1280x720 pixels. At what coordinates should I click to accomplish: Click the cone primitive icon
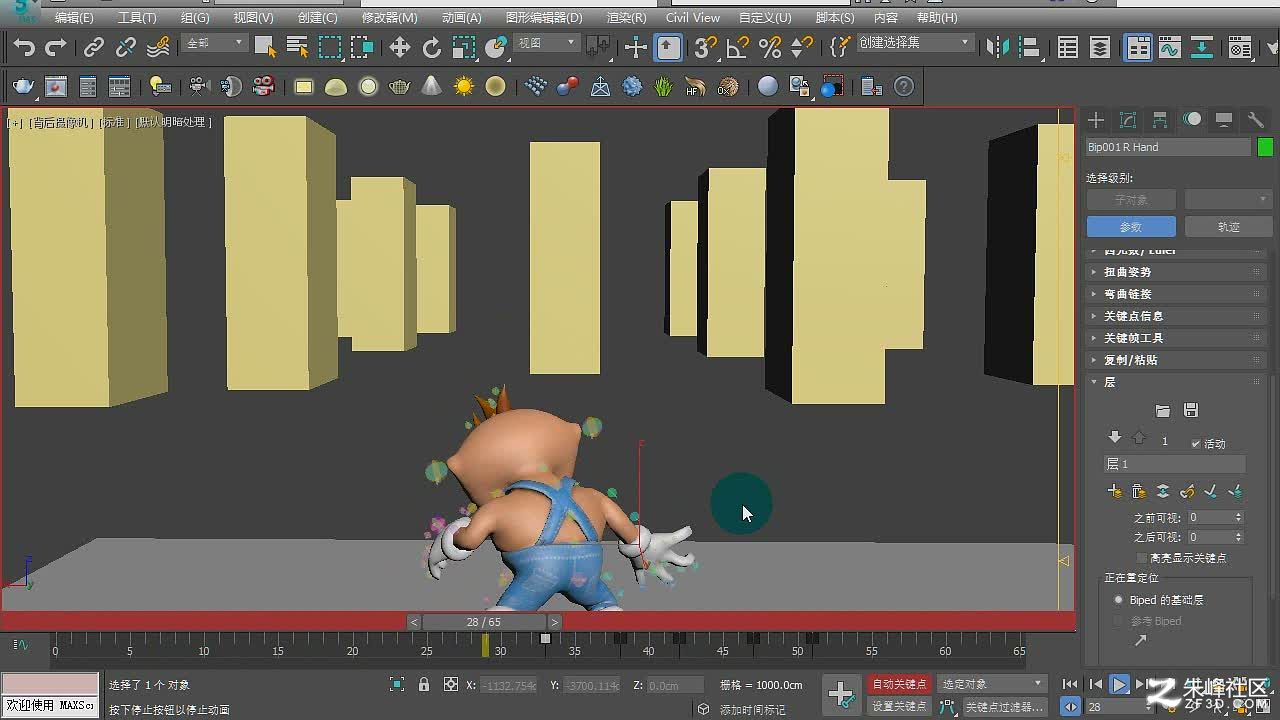[432, 87]
